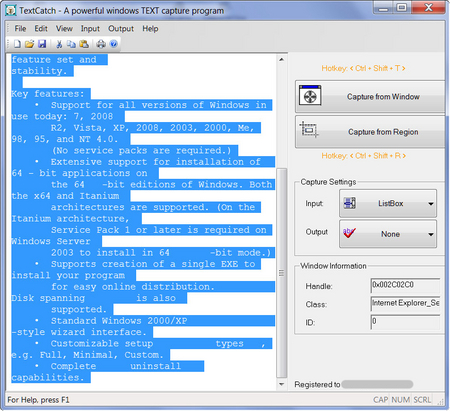Click the text pane scroll up arrow
The height and width of the screenshot is (411, 450).
pyautogui.click(x=282, y=60)
